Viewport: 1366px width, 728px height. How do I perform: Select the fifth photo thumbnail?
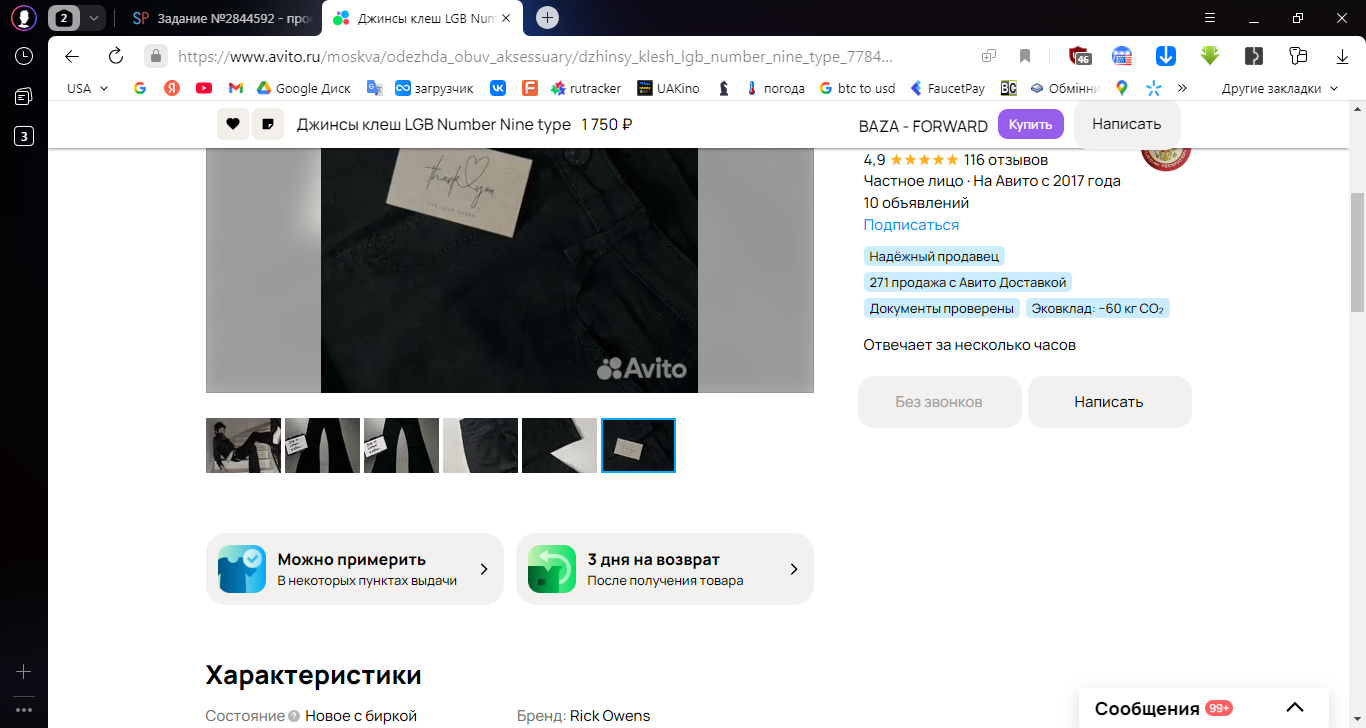(559, 445)
